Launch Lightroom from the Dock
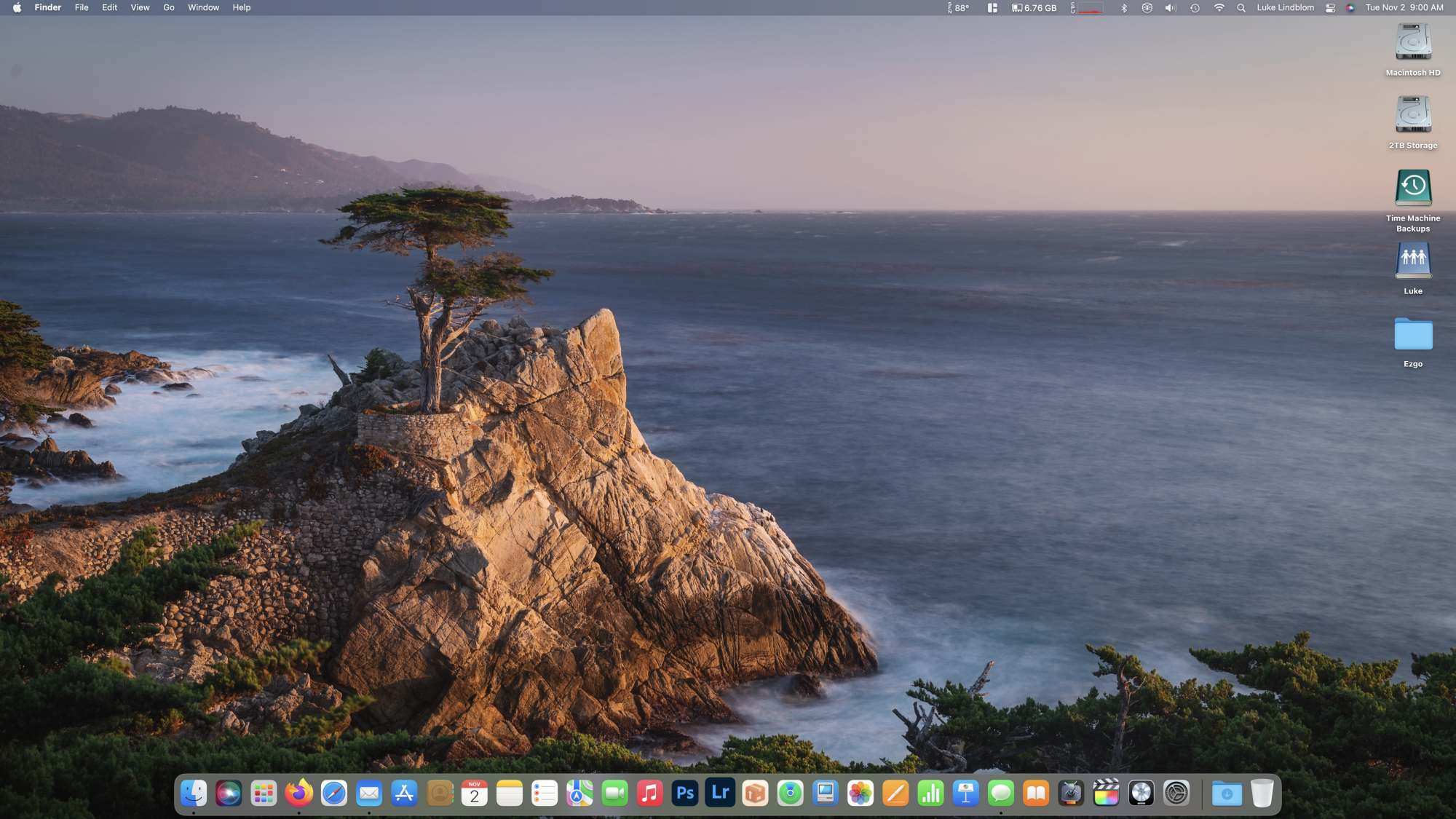 click(720, 793)
